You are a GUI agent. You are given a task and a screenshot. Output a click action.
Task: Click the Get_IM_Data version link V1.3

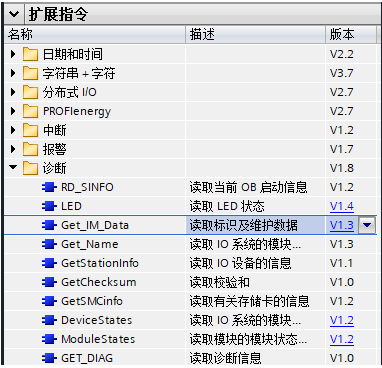pyautogui.click(x=342, y=225)
